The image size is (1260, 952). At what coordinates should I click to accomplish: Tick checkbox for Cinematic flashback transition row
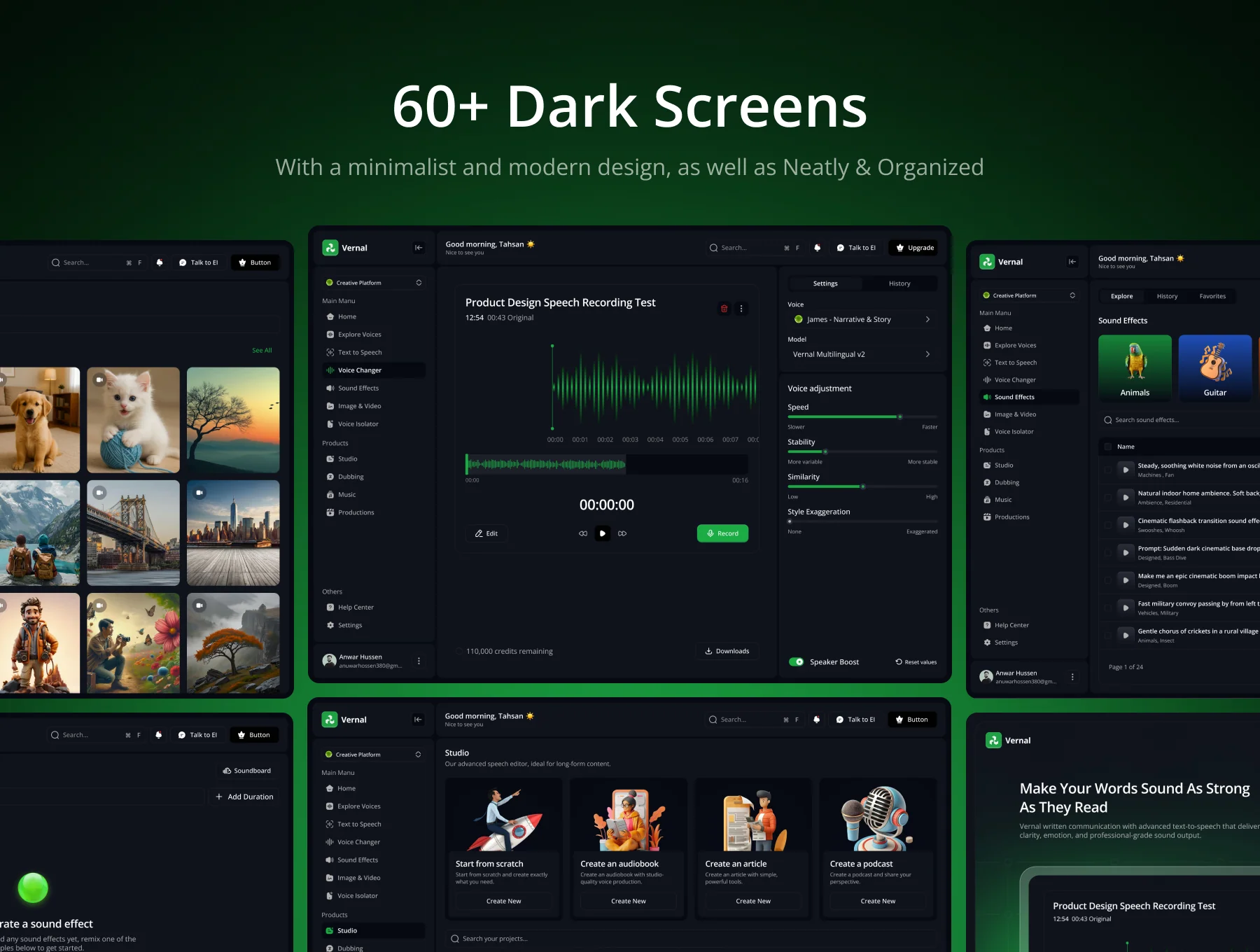coord(1107,525)
